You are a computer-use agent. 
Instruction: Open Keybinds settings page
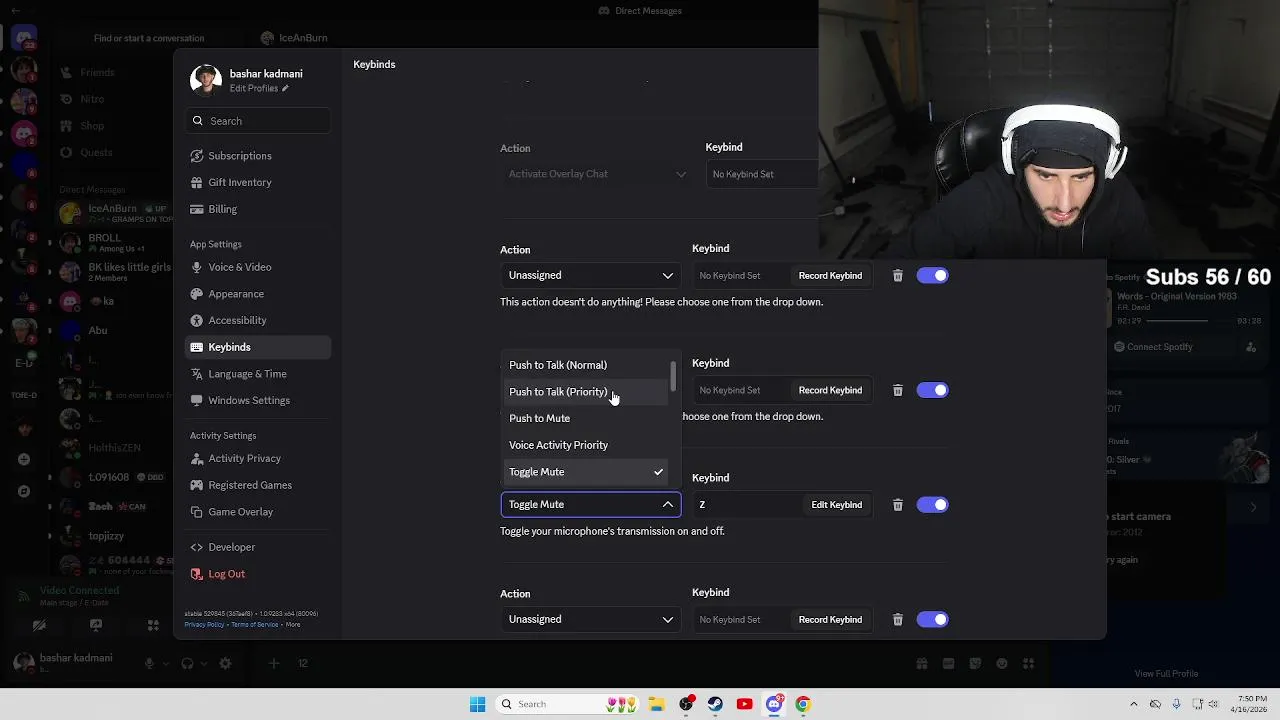(x=258, y=347)
